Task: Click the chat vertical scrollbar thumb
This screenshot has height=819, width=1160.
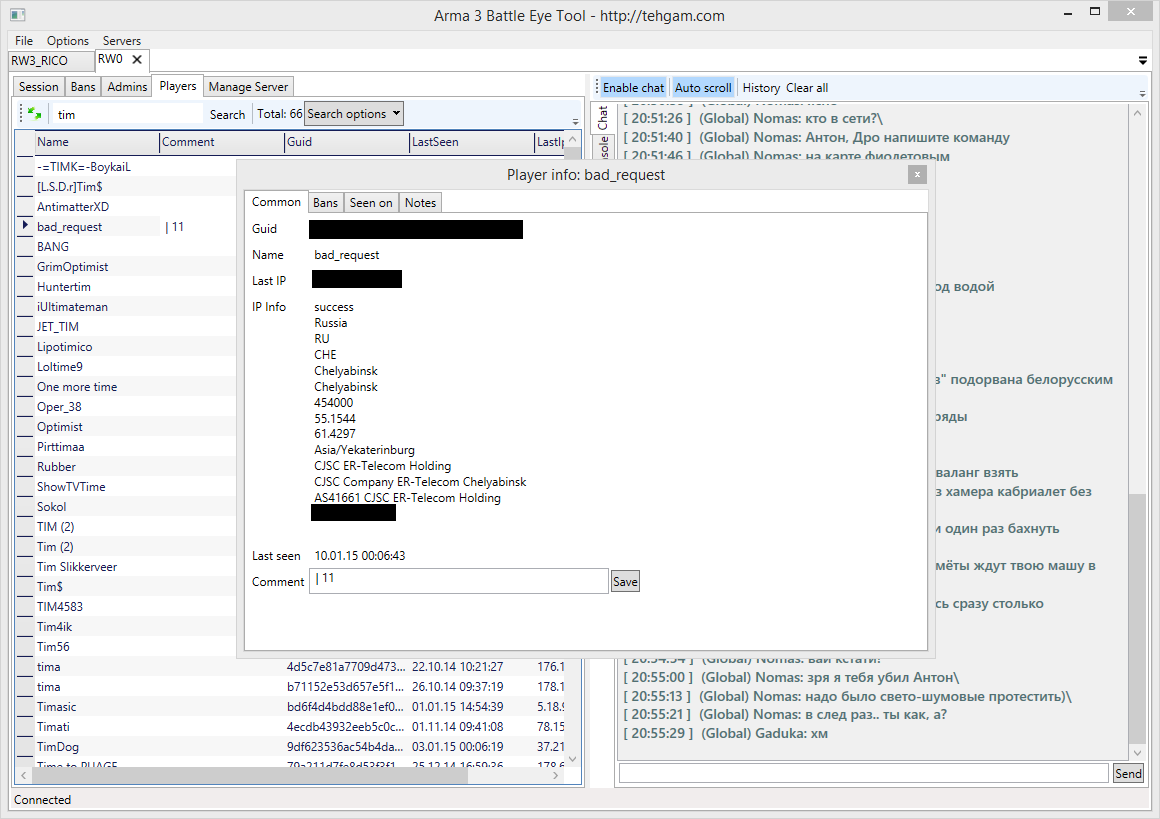Action: point(1137,618)
